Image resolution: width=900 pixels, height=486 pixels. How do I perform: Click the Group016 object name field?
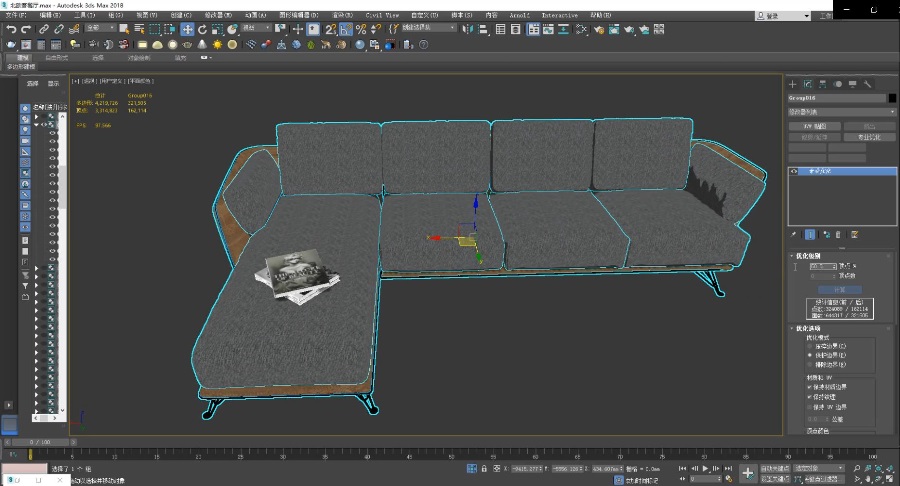click(836, 98)
